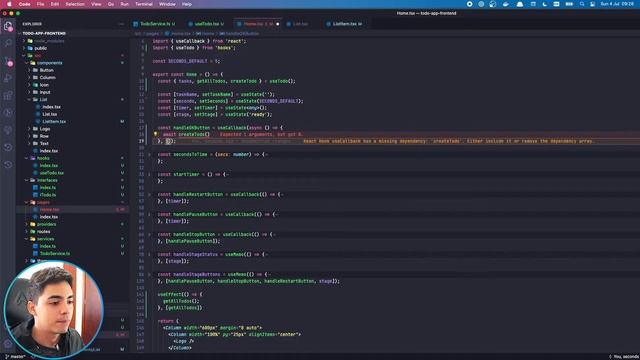The image size is (640, 360).
Task: Click the Do Not Disturb moon icon
Action: (x=544, y=4)
